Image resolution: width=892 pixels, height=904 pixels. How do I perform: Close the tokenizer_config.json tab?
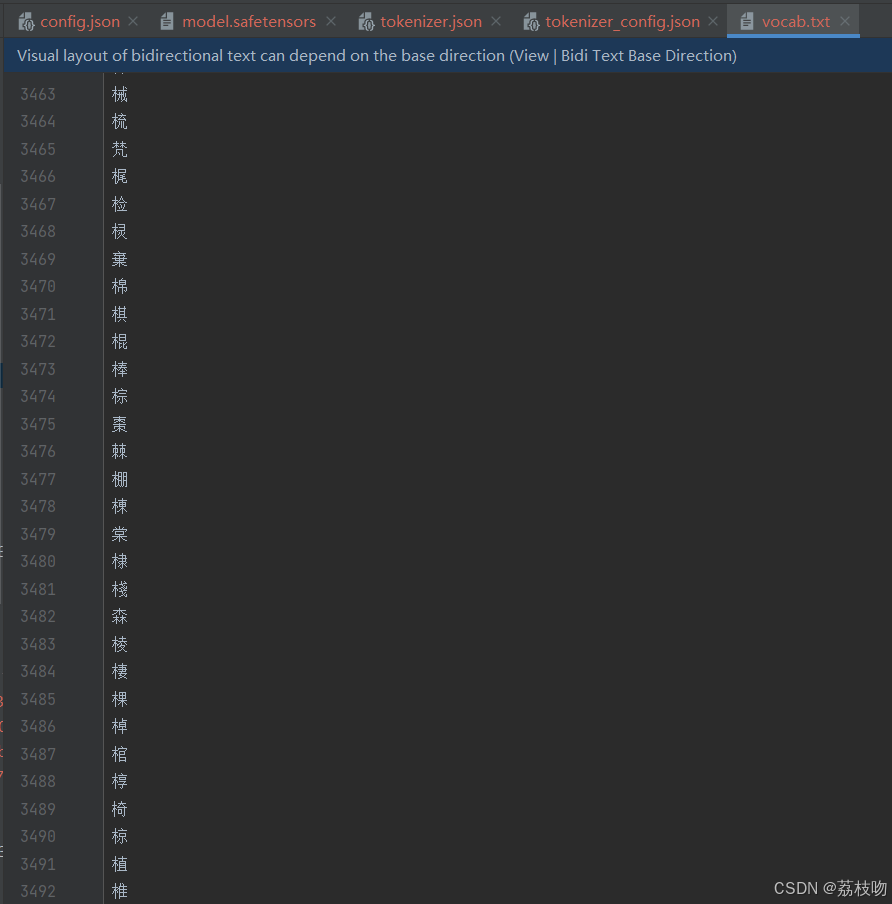713,21
